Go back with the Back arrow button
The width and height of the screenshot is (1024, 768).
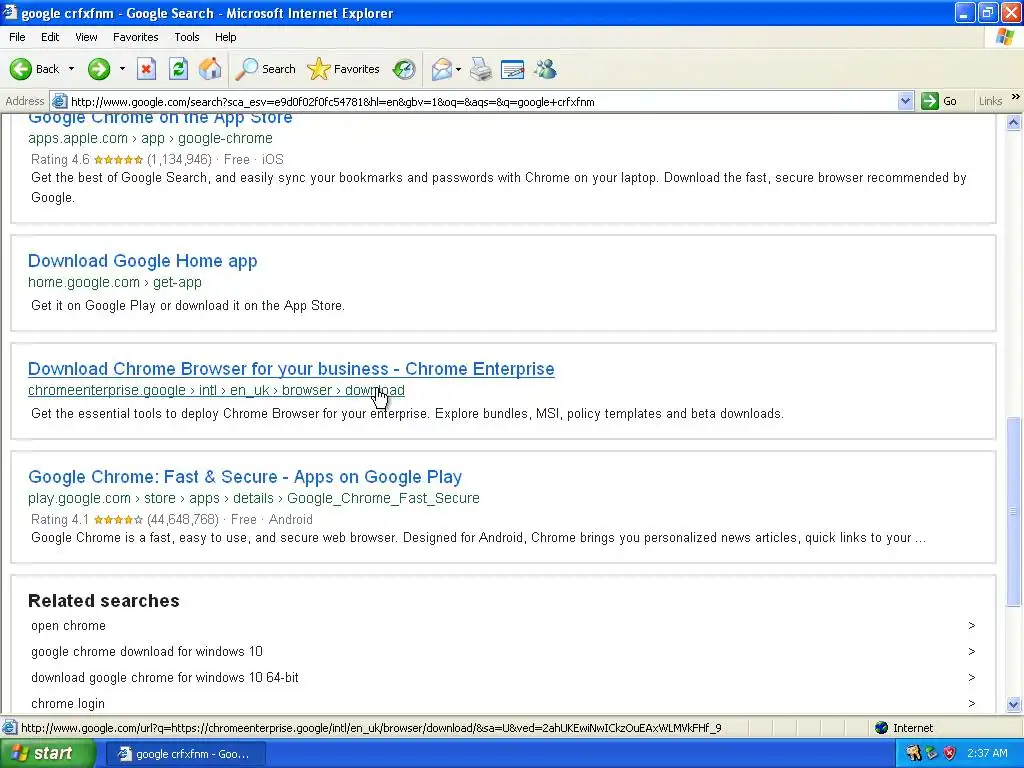(x=34, y=69)
